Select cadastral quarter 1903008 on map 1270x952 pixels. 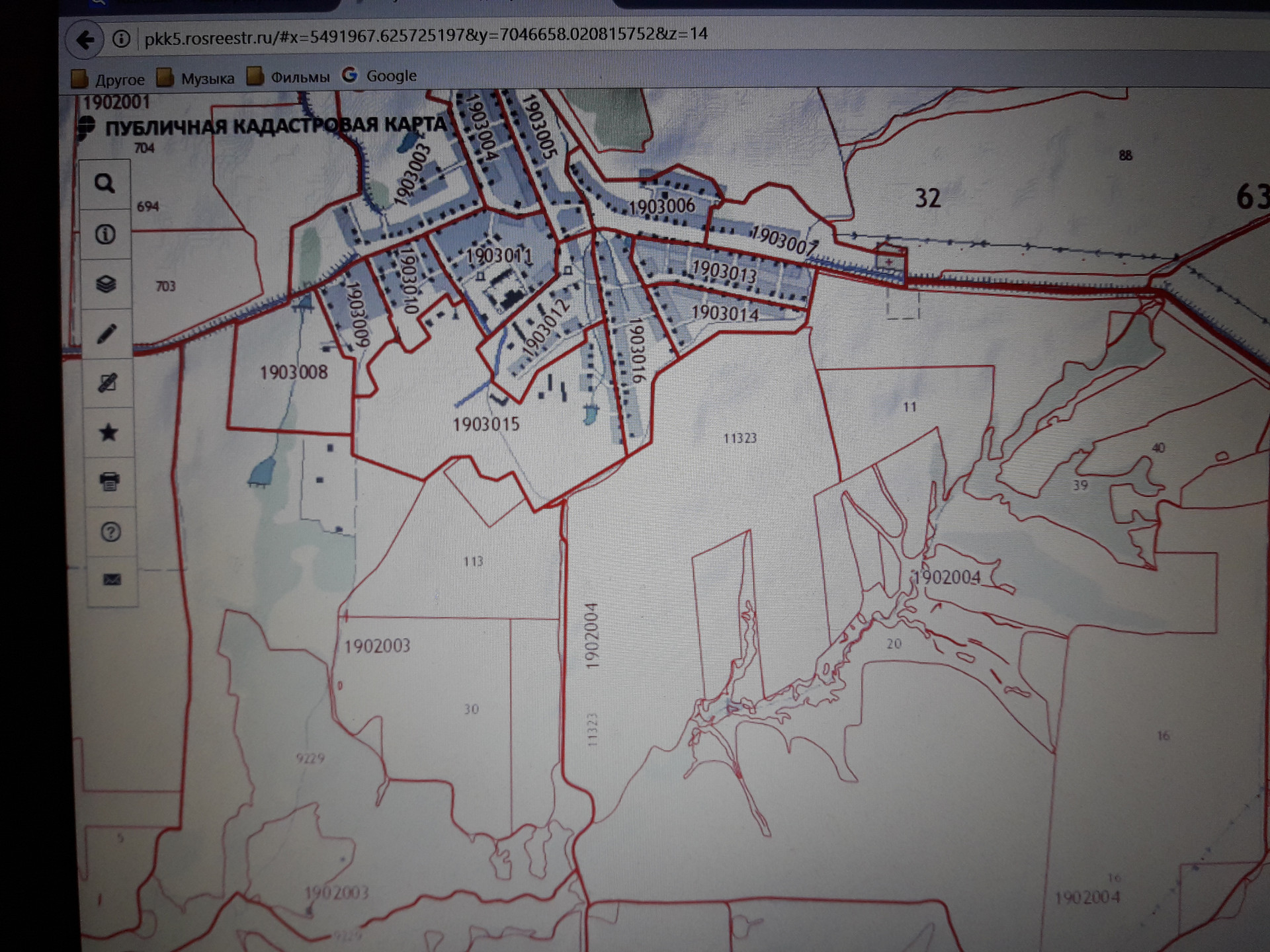293,372
